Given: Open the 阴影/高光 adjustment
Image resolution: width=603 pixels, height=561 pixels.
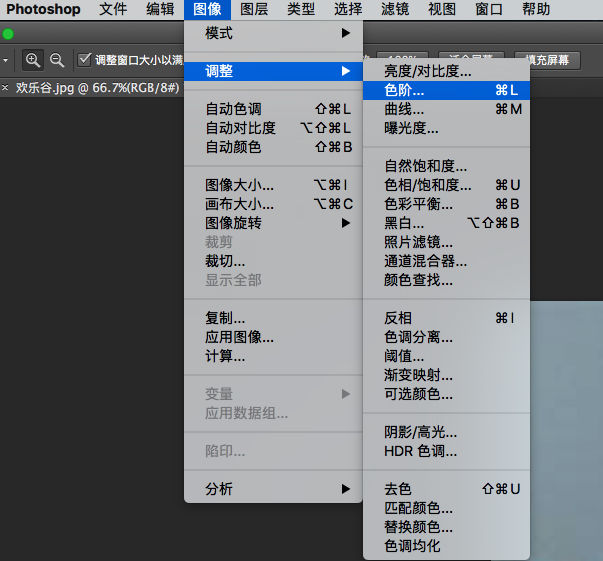Looking at the screenshot, I should (x=446, y=432).
